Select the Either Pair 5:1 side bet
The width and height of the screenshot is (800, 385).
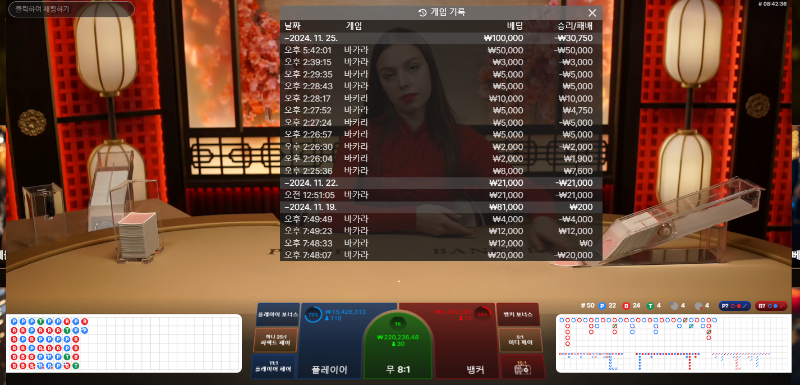click(520, 340)
